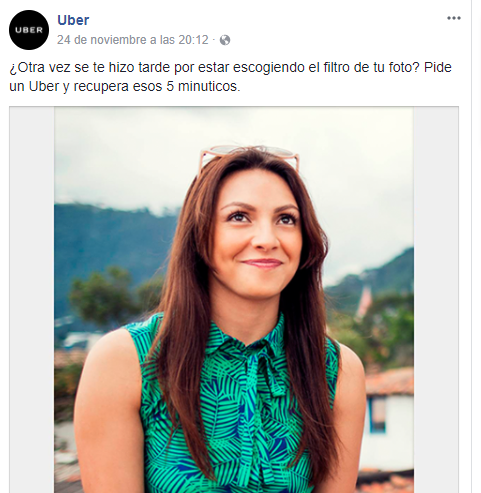Open the Uber page name link

pyautogui.click(x=73, y=20)
